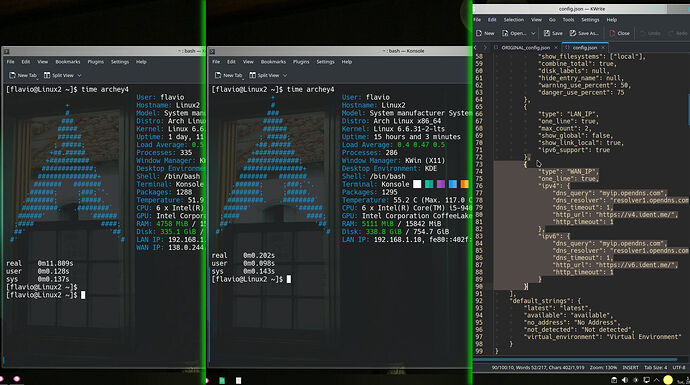Click the teal color block in archey4 output

429,184
